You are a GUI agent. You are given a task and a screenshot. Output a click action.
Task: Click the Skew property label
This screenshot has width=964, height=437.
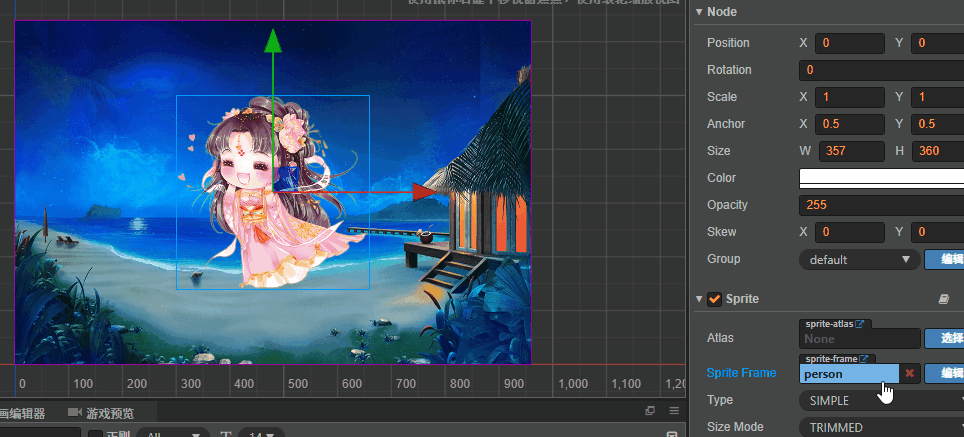coord(722,232)
